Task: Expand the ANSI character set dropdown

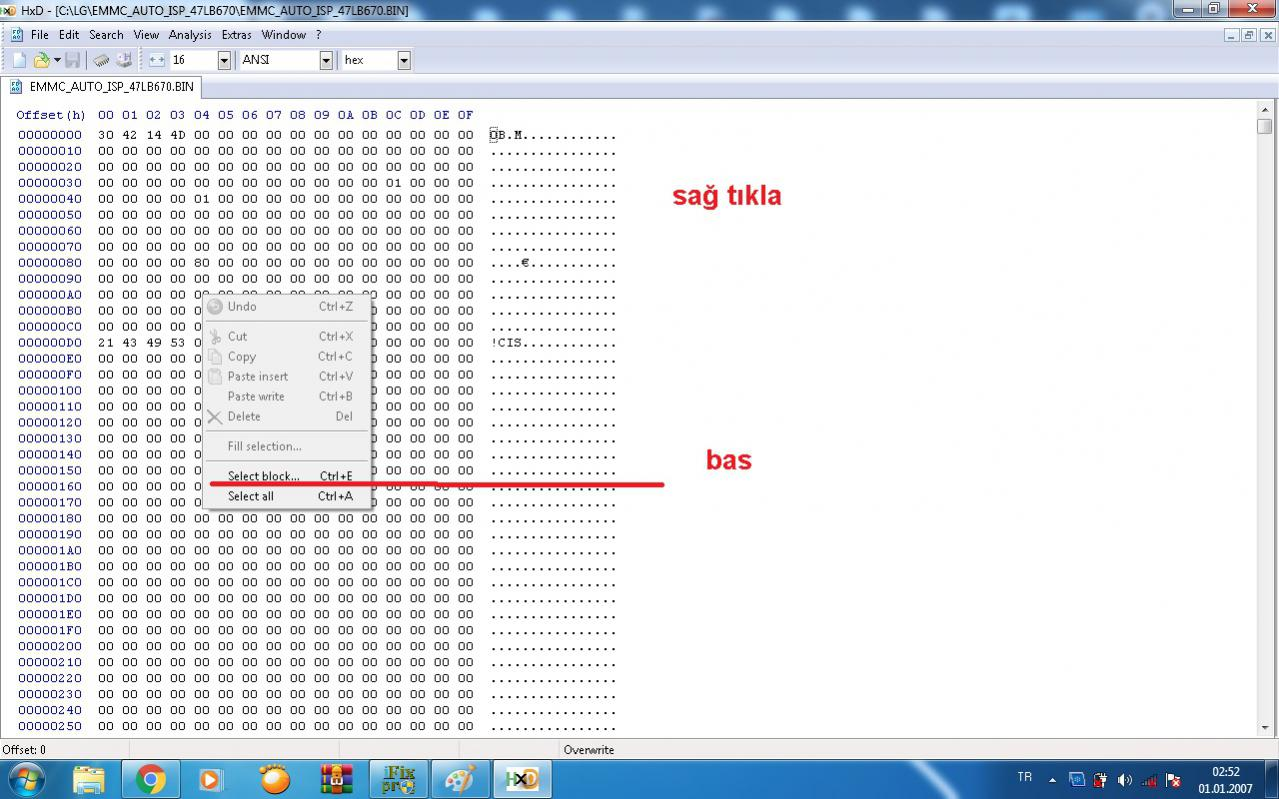Action: 326,60
